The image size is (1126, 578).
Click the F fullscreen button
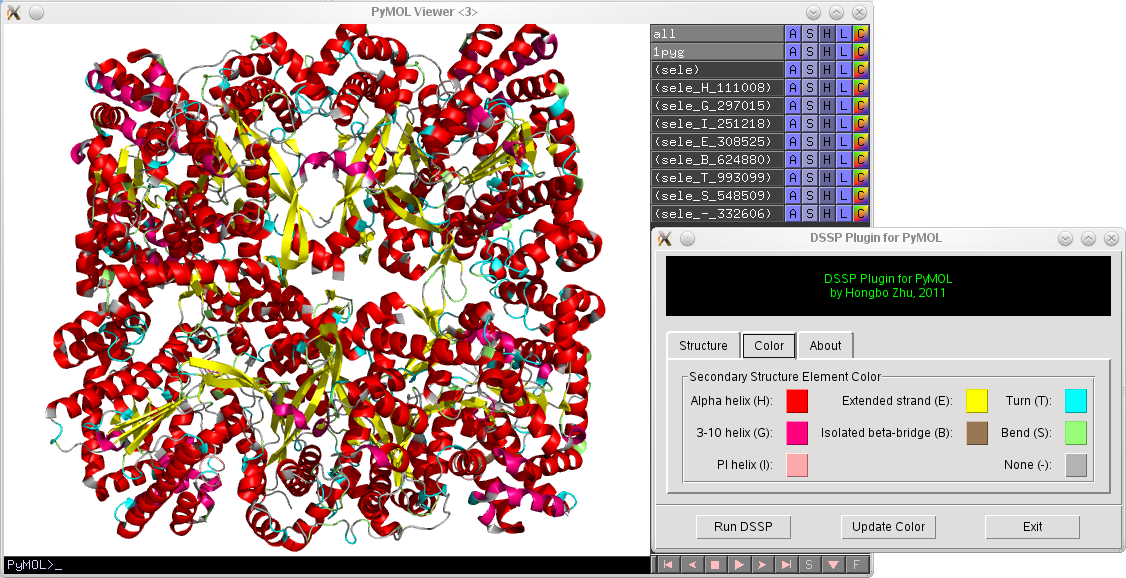coord(857,565)
